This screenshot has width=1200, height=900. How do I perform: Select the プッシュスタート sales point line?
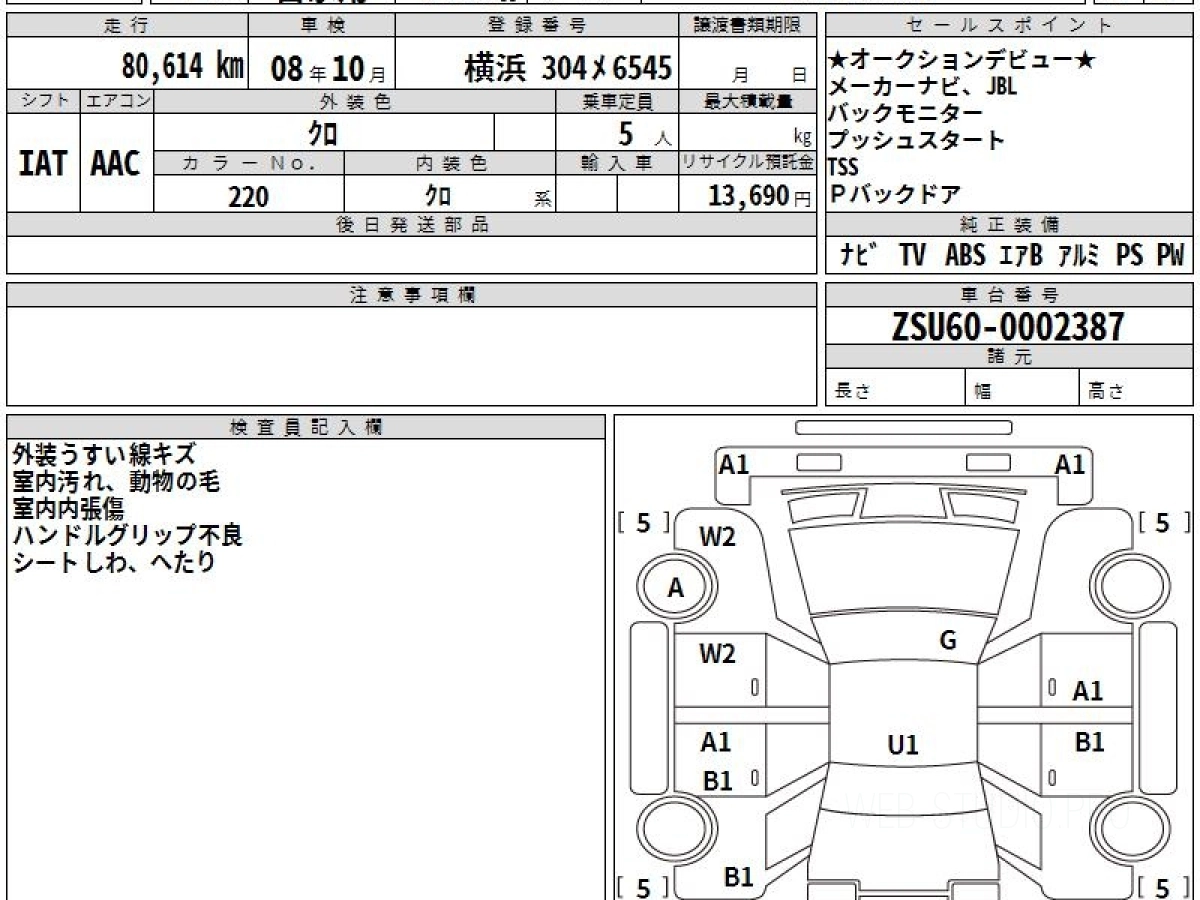click(x=917, y=140)
